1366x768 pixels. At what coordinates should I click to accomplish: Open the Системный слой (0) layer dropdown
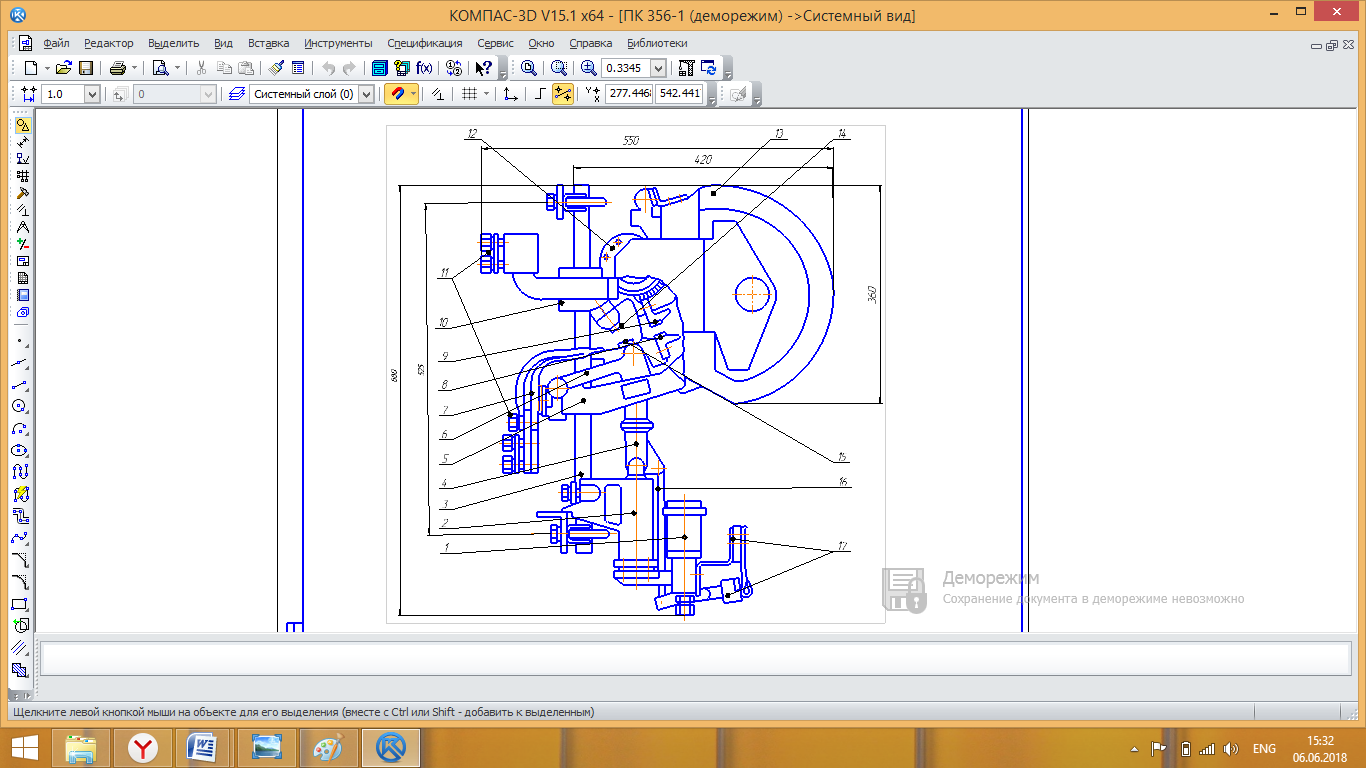tap(366, 94)
